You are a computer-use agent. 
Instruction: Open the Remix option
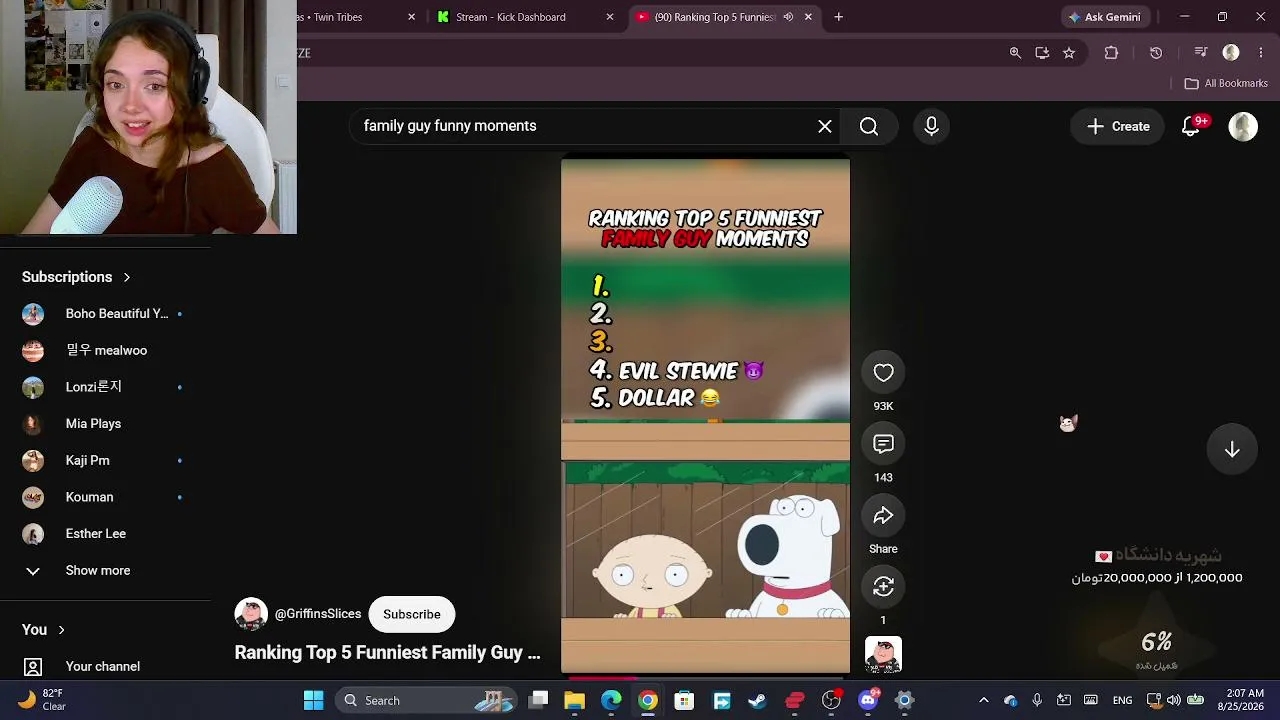pos(883,587)
